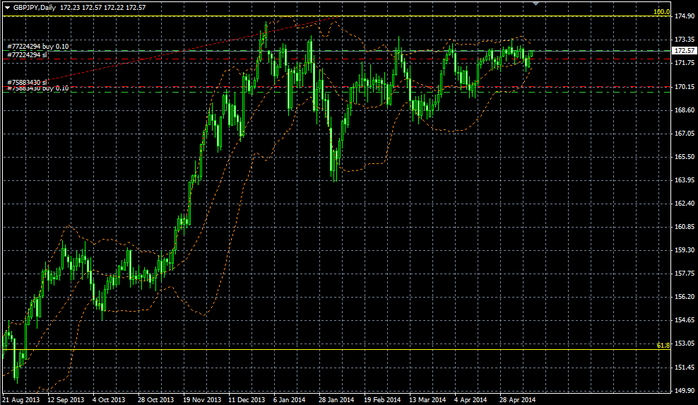This screenshot has width=698, height=405.
Task: Click the 13 Mar 2014 date label
Action: tap(427, 400)
